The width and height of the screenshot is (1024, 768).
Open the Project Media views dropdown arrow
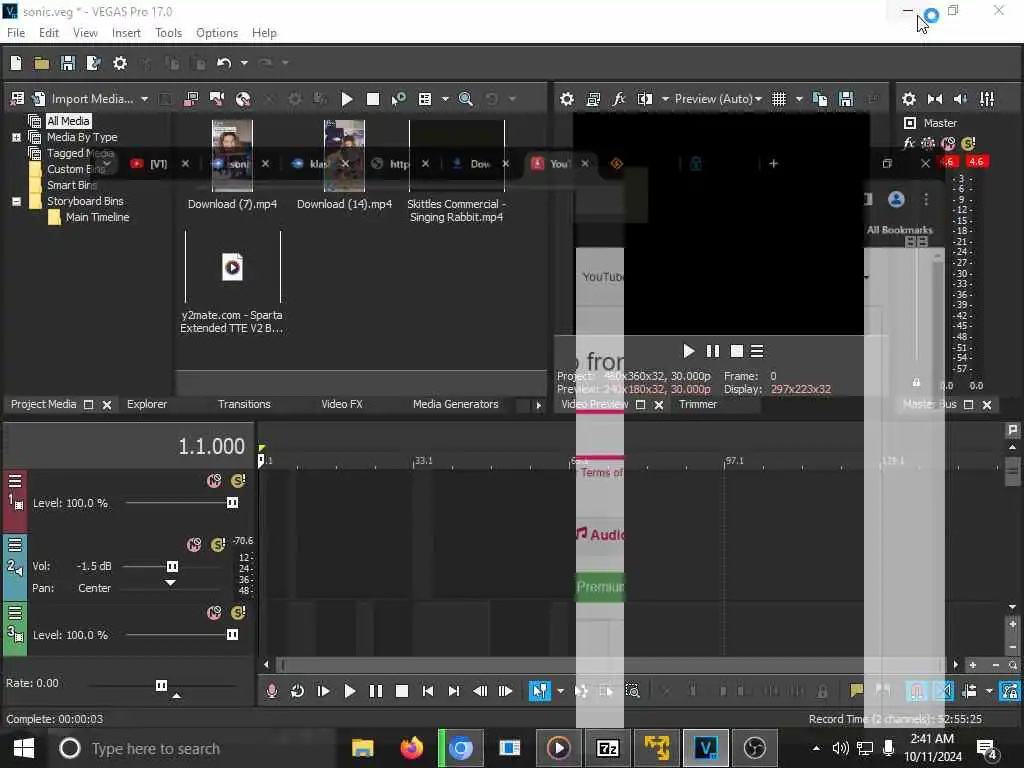pos(445,99)
